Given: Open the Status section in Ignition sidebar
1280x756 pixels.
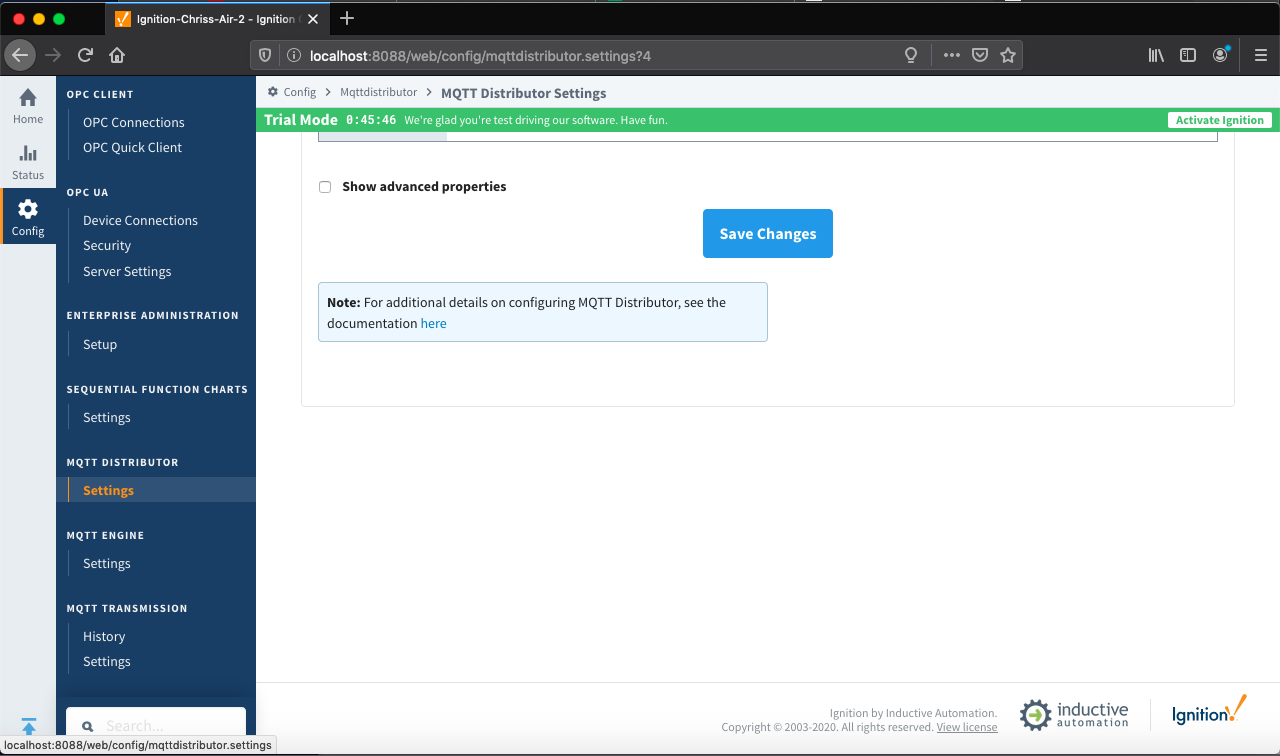Looking at the screenshot, I should tap(28, 162).
